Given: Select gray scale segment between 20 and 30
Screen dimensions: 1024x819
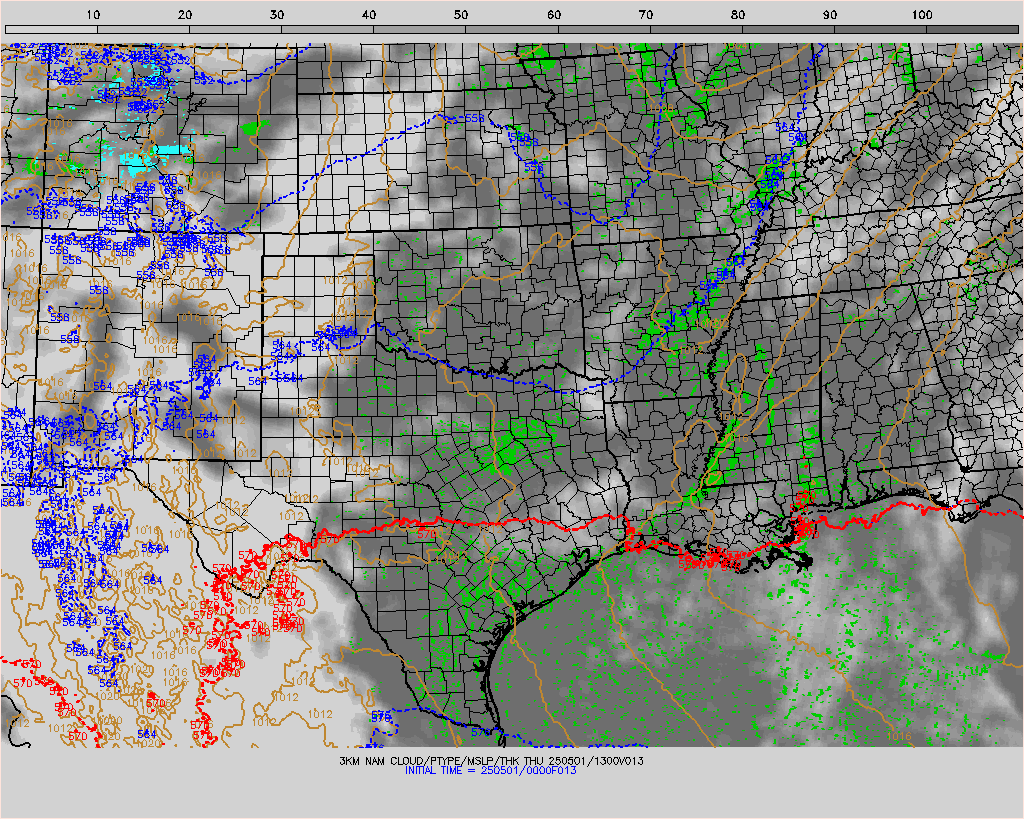Looking at the screenshot, I should tap(235, 29).
